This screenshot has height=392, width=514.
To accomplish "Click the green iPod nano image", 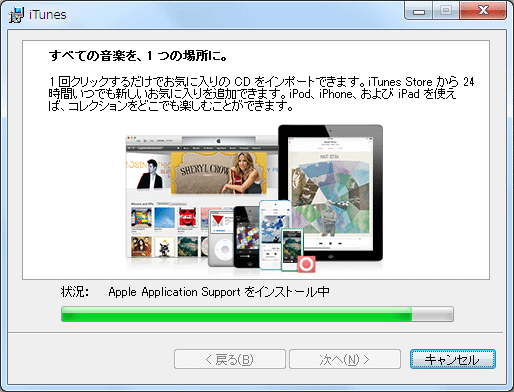I will coord(291,249).
